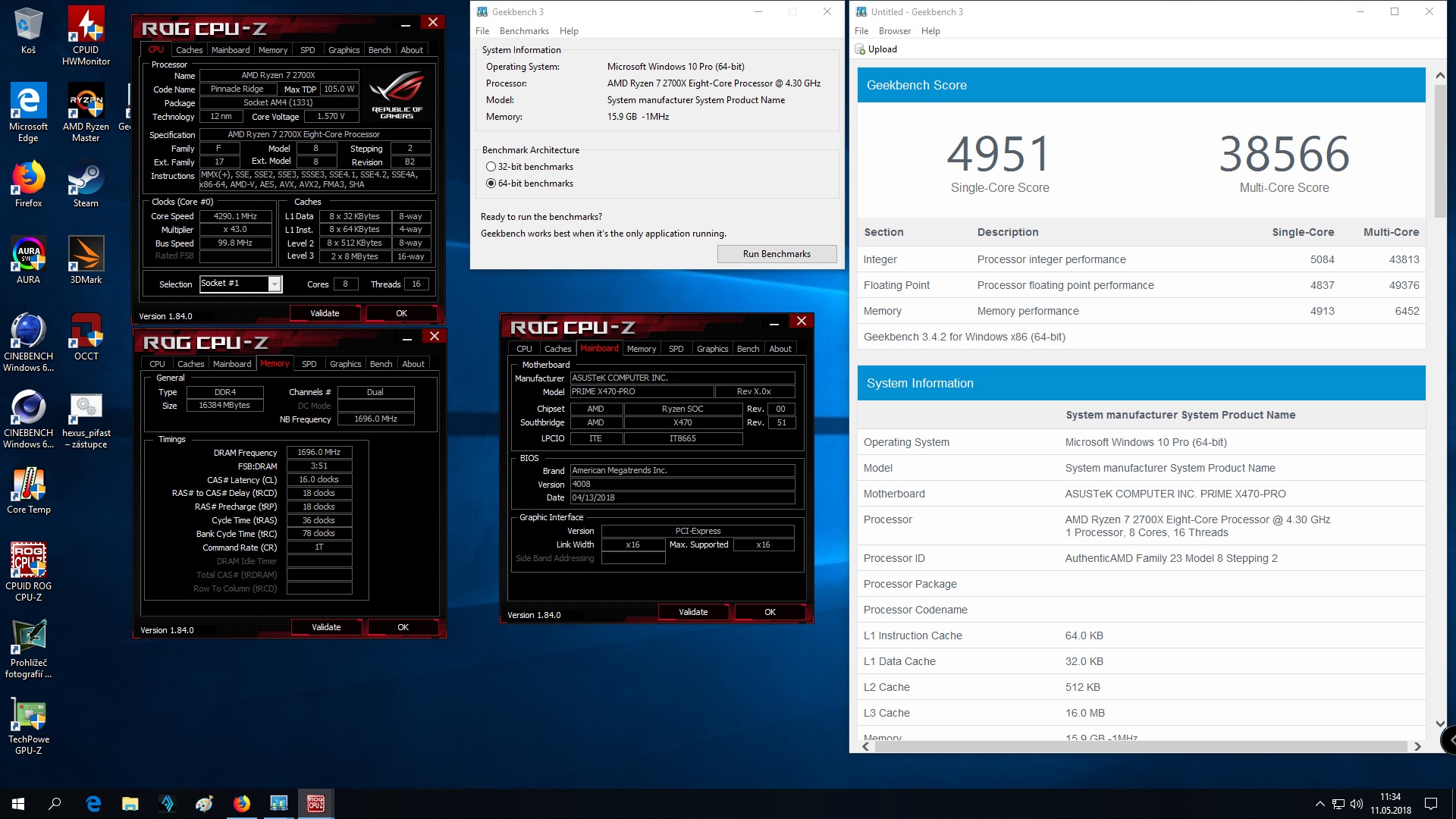Viewport: 1456px width, 819px height.
Task: Open OCCT desktop icon
Action: click(86, 337)
